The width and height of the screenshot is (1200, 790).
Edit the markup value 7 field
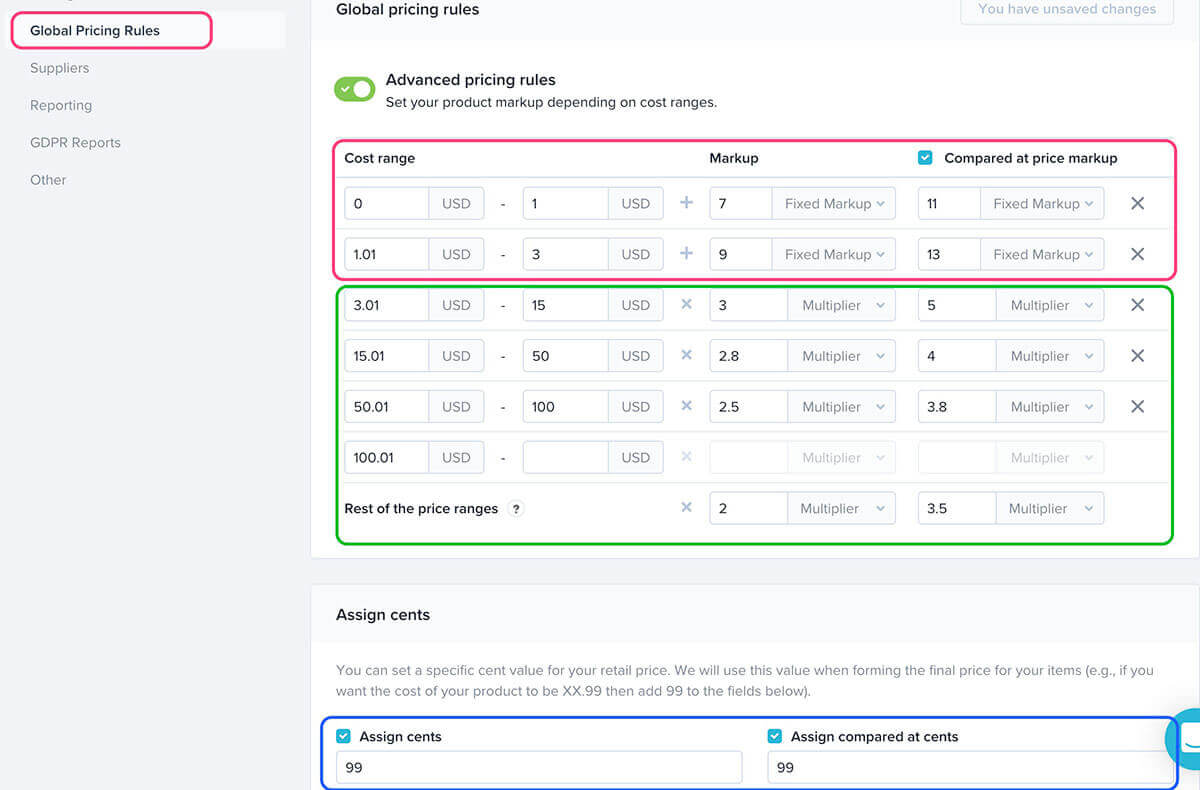click(x=741, y=203)
